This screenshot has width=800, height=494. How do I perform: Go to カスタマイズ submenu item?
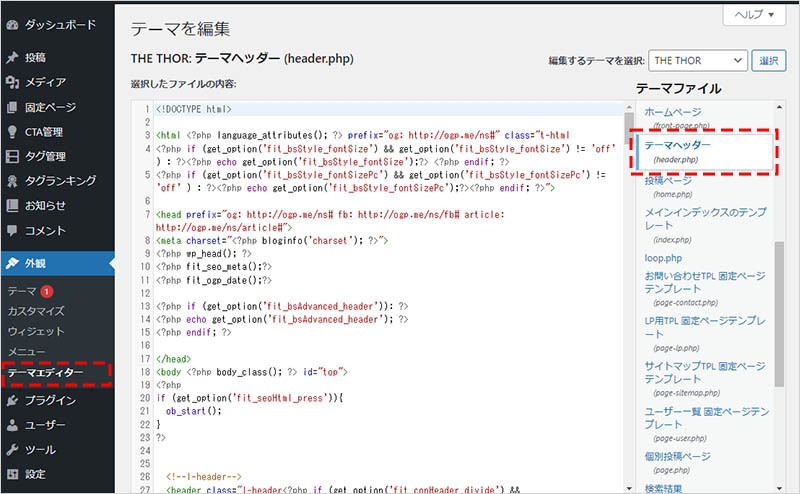click(x=36, y=311)
